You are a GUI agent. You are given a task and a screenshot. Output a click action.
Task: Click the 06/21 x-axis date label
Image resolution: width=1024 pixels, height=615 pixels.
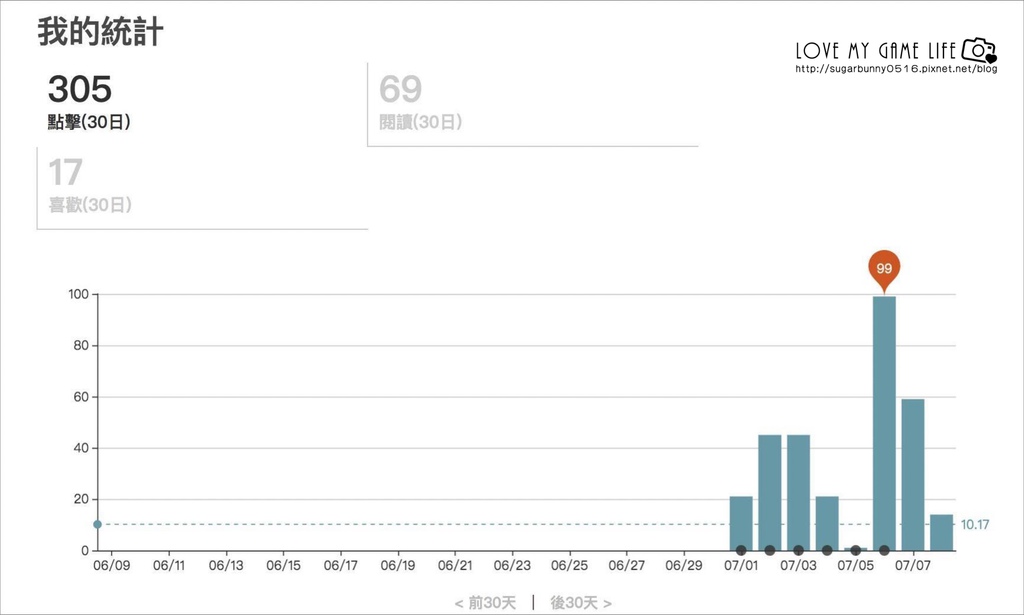(455, 565)
